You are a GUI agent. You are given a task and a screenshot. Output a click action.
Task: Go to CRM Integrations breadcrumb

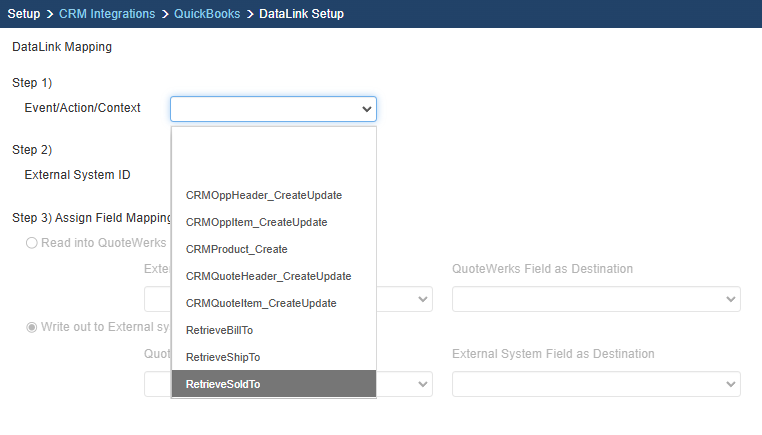[x=107, y=14]
